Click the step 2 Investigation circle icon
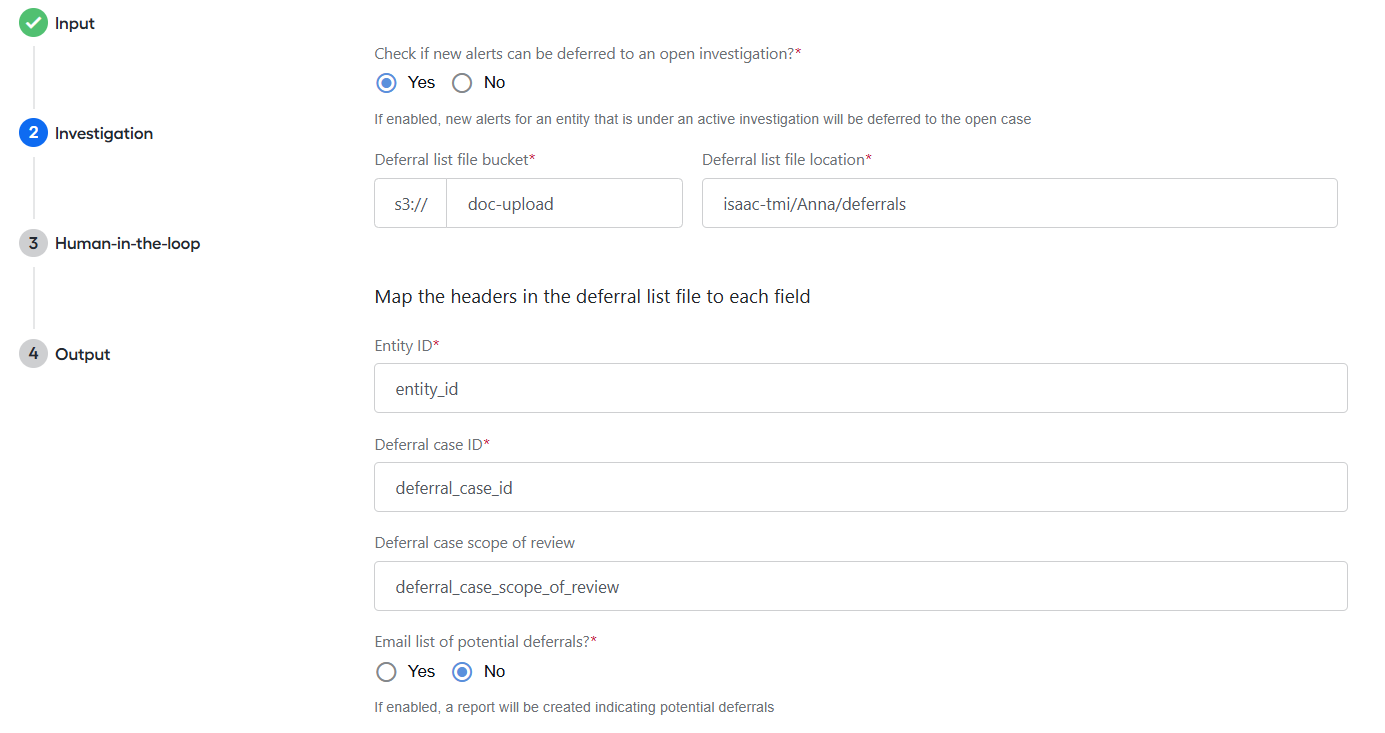1385x733 pixels. click(x=33, y=133)
